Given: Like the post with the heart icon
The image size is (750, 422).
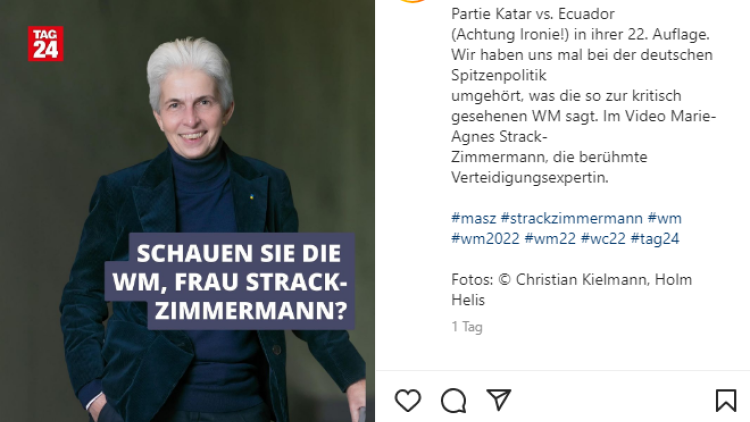Looking at the screenshot, I should (408, 400).
